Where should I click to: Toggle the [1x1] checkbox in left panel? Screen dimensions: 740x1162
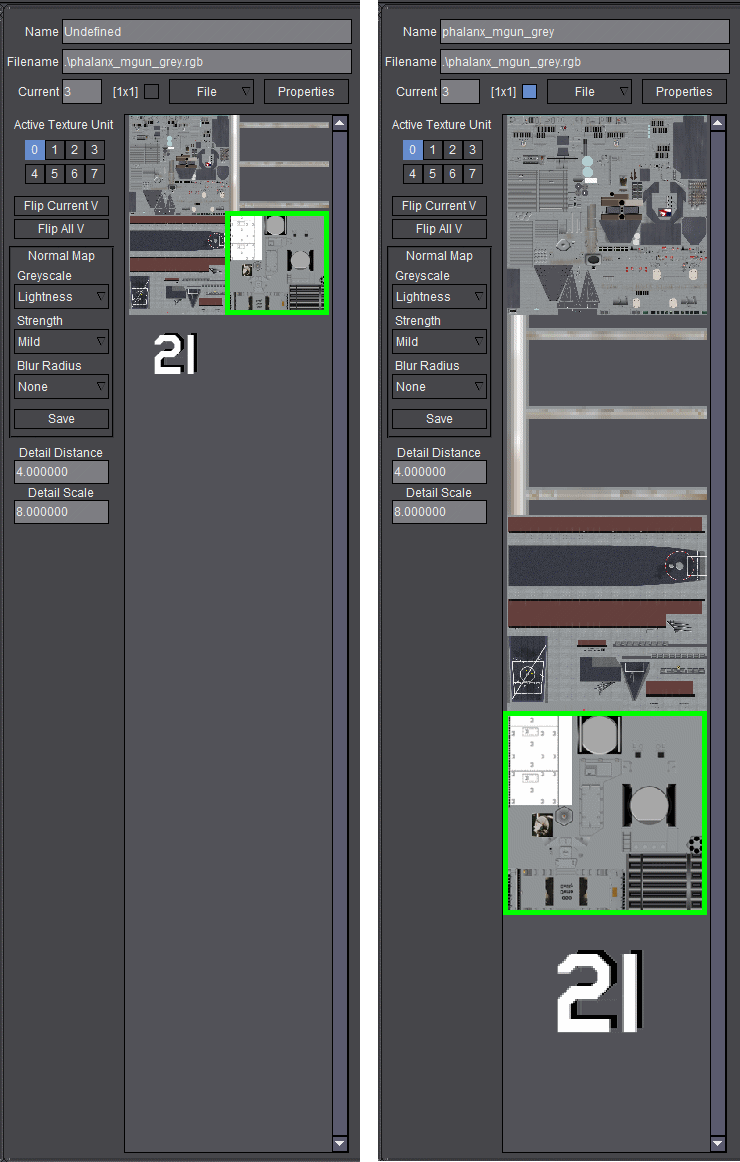click(152, 91)
